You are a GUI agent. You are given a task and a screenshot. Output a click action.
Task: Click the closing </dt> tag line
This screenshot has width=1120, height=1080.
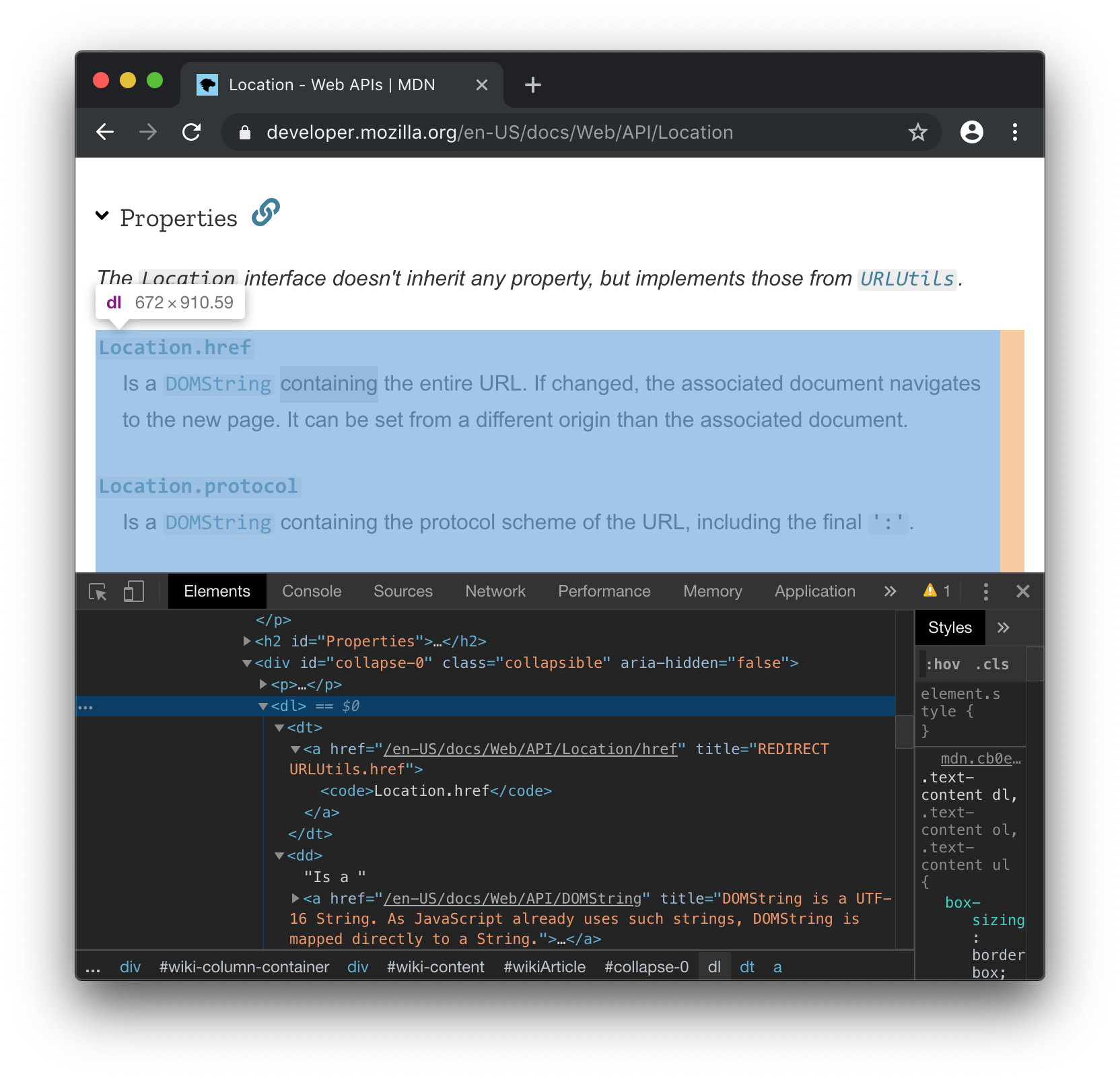(310, 834)
